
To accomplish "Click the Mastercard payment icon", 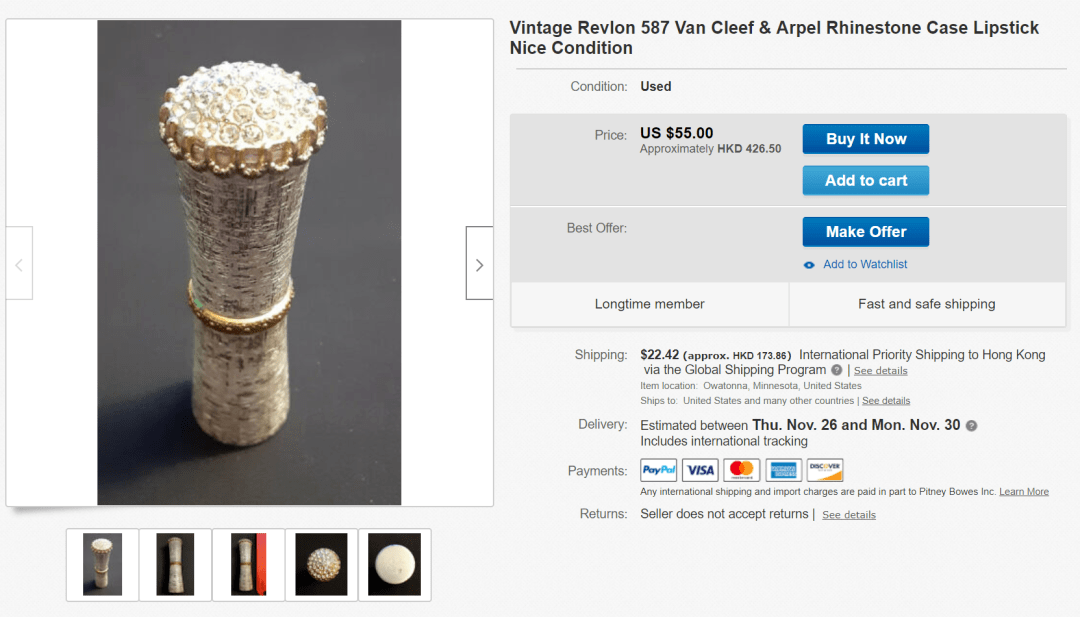I will (741, 470).
